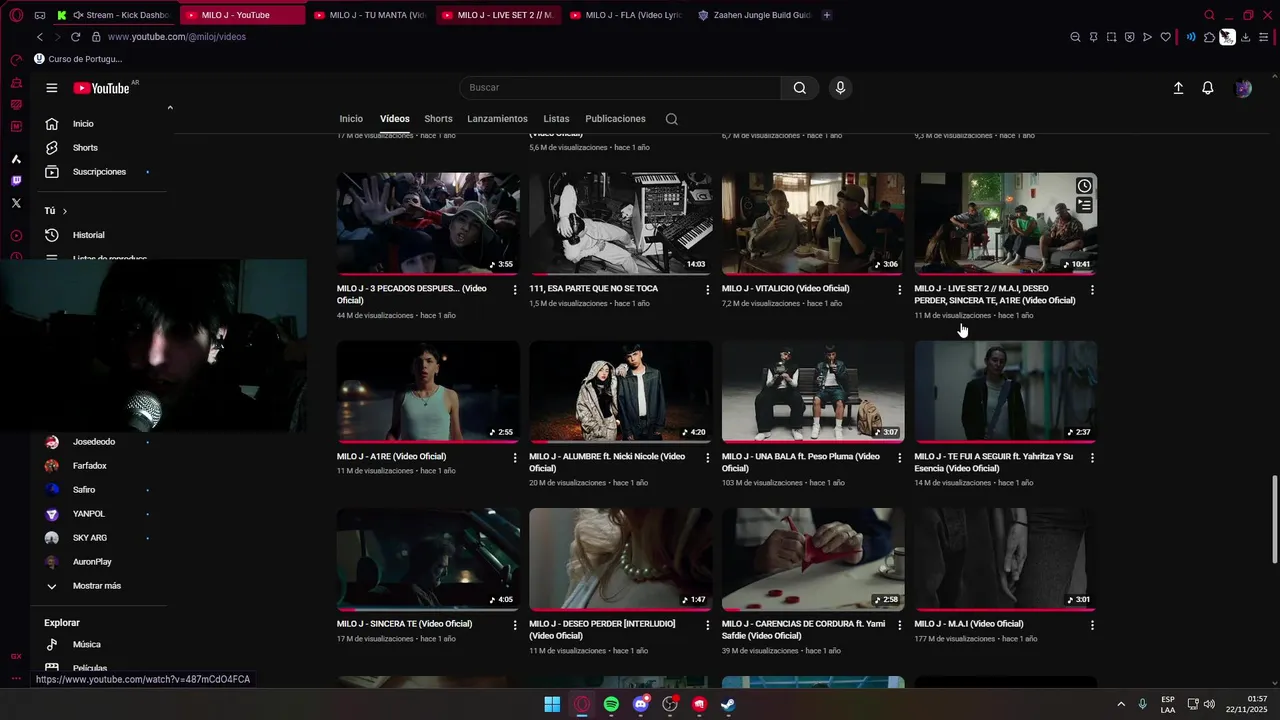Open Suscripciones in the YouTube sidebar

tap(99, 172)
